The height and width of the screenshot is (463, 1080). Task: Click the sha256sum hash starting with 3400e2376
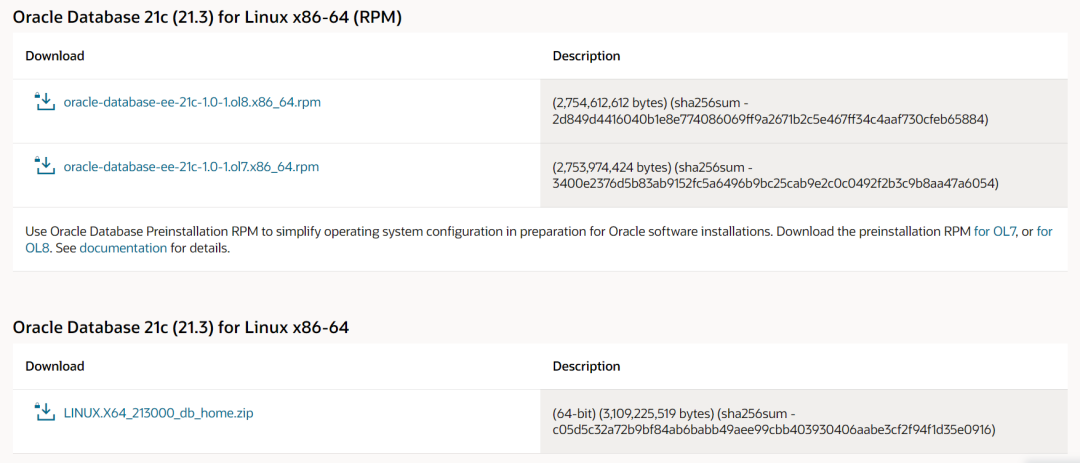pos(775,184)
